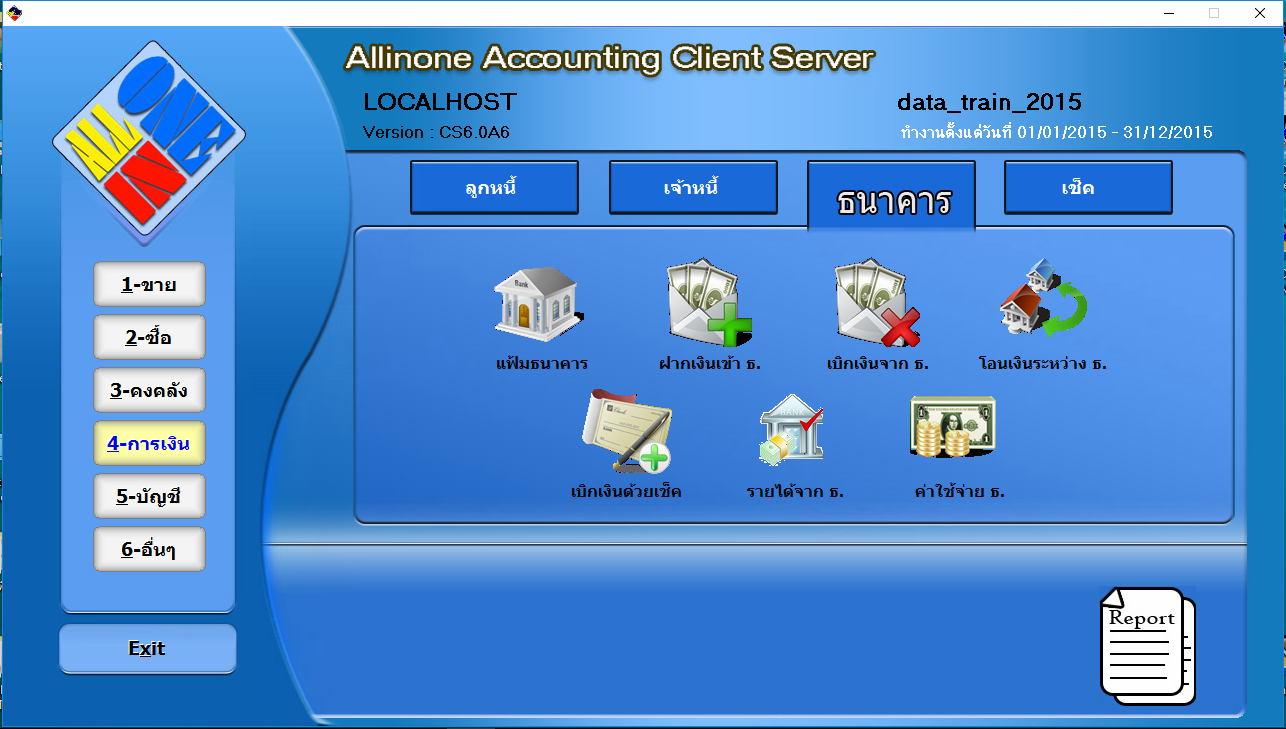Close the application window
Viewport: 1286px width, 729px height.
tap(1261, 13)
